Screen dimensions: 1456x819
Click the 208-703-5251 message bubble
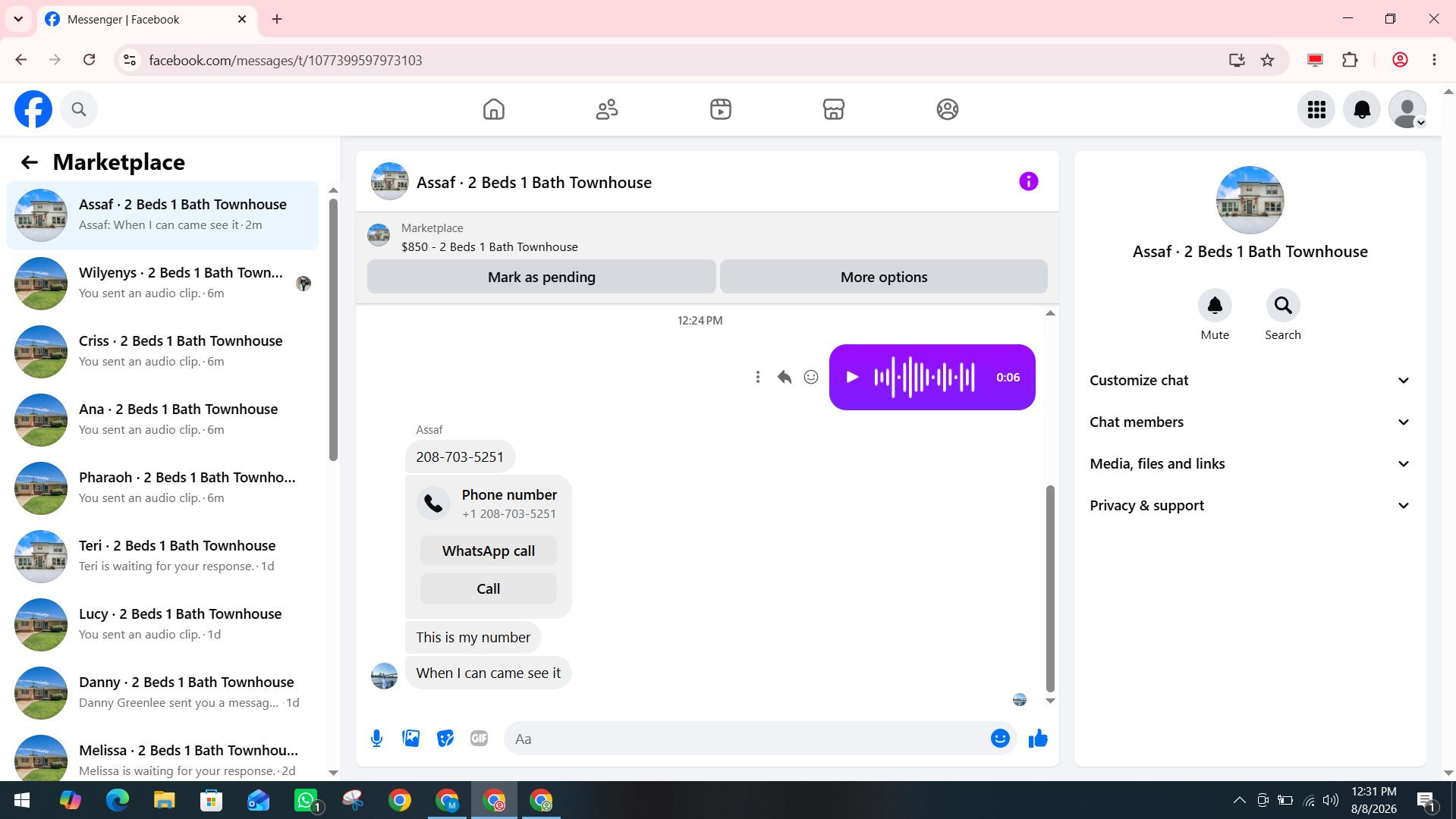(460, 457)
